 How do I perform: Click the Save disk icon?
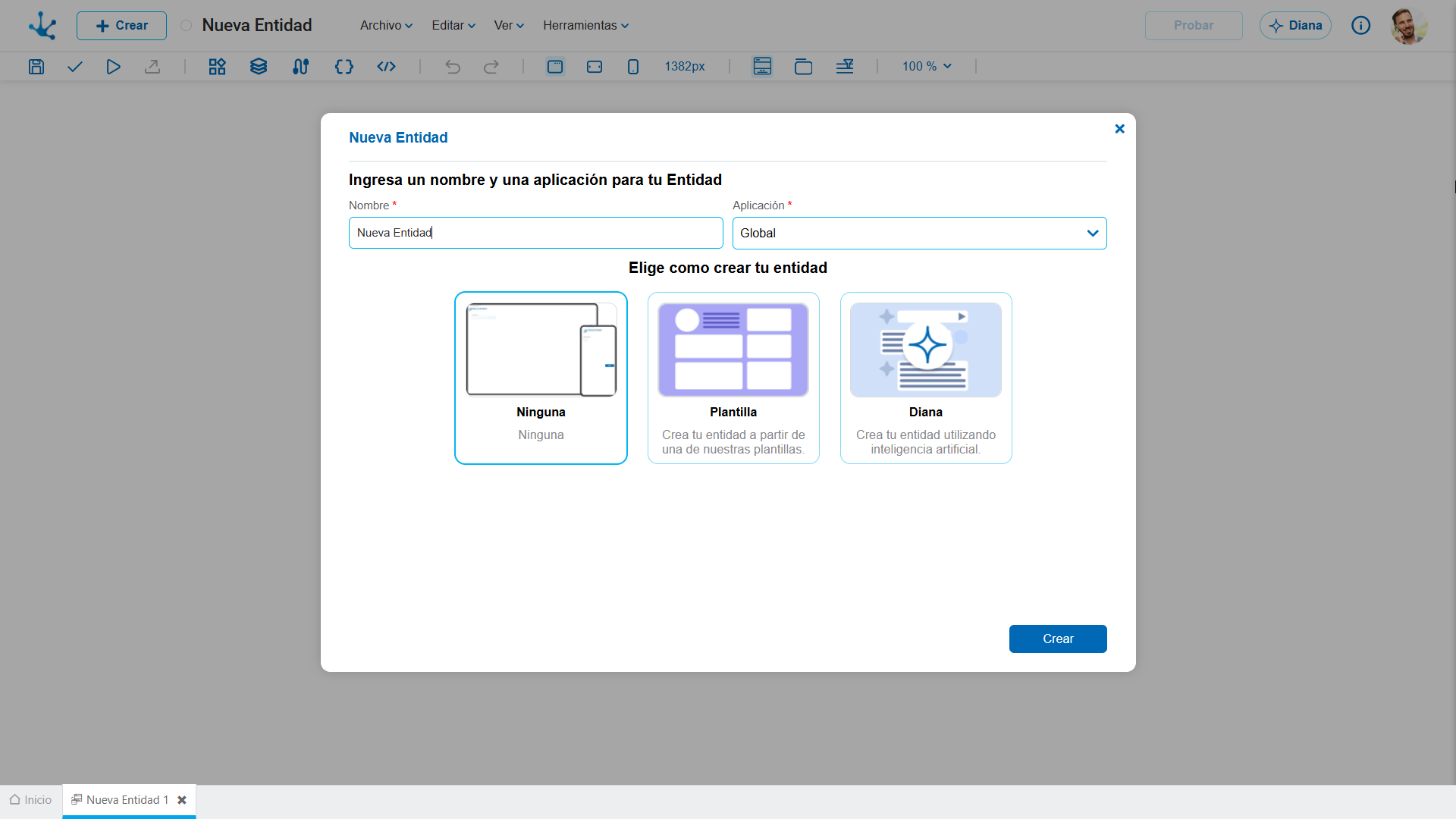click(x=36, y=67)
